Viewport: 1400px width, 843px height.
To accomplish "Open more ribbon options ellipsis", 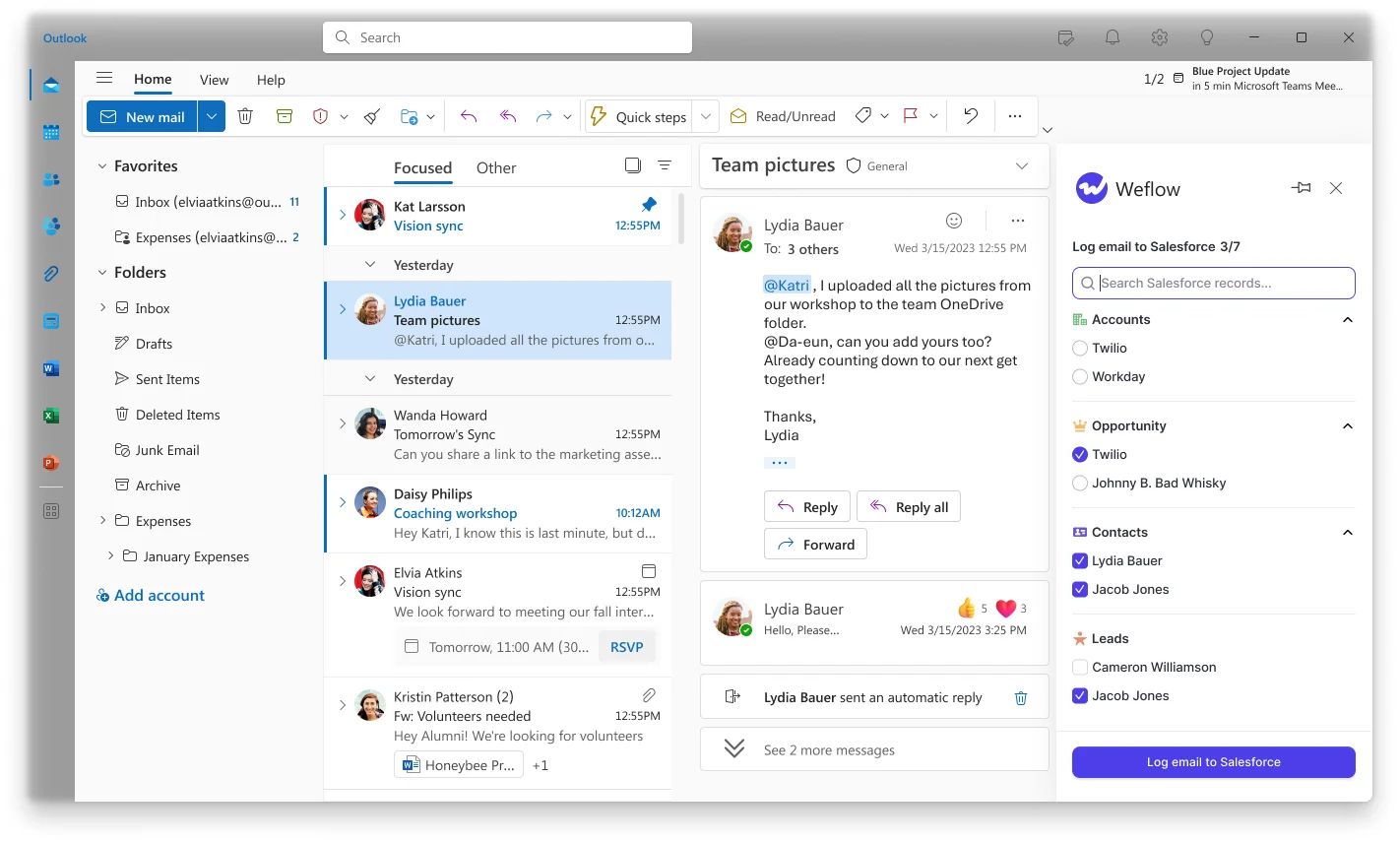I will [1015, 116].
